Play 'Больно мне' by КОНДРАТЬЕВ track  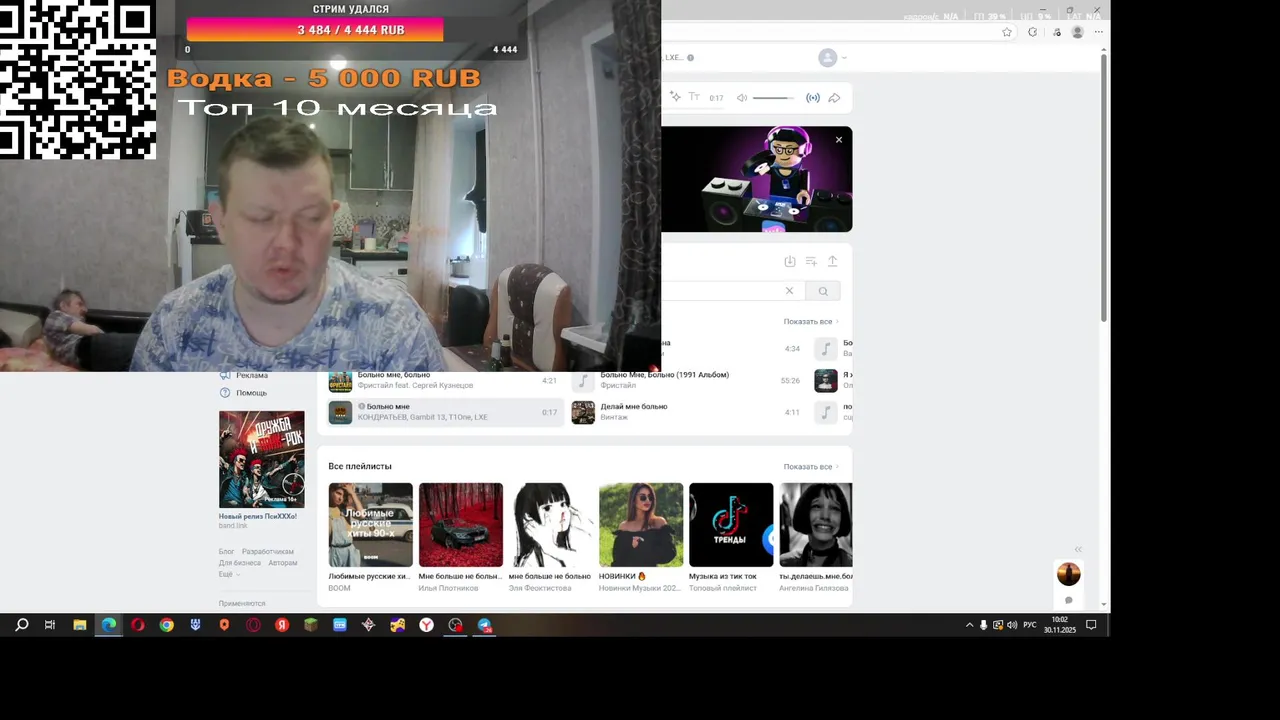click(x=445, y=412)
